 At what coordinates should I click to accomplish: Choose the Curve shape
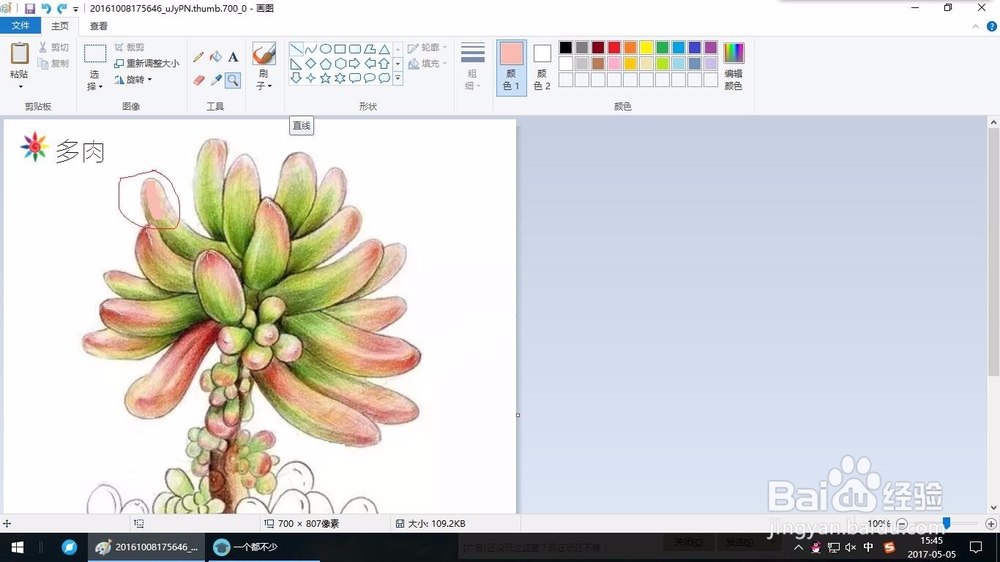311,49
